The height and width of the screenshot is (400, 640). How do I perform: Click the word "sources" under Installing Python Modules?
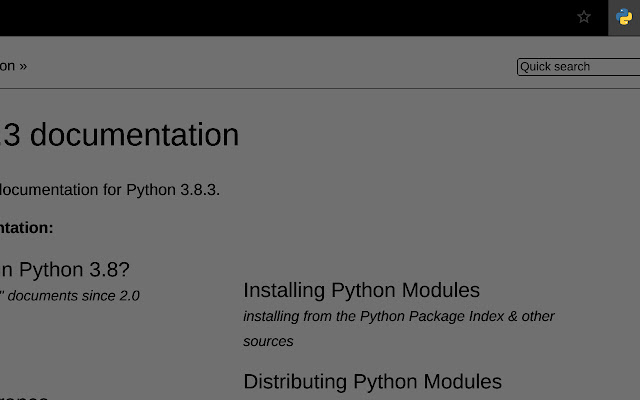point(268,341)
